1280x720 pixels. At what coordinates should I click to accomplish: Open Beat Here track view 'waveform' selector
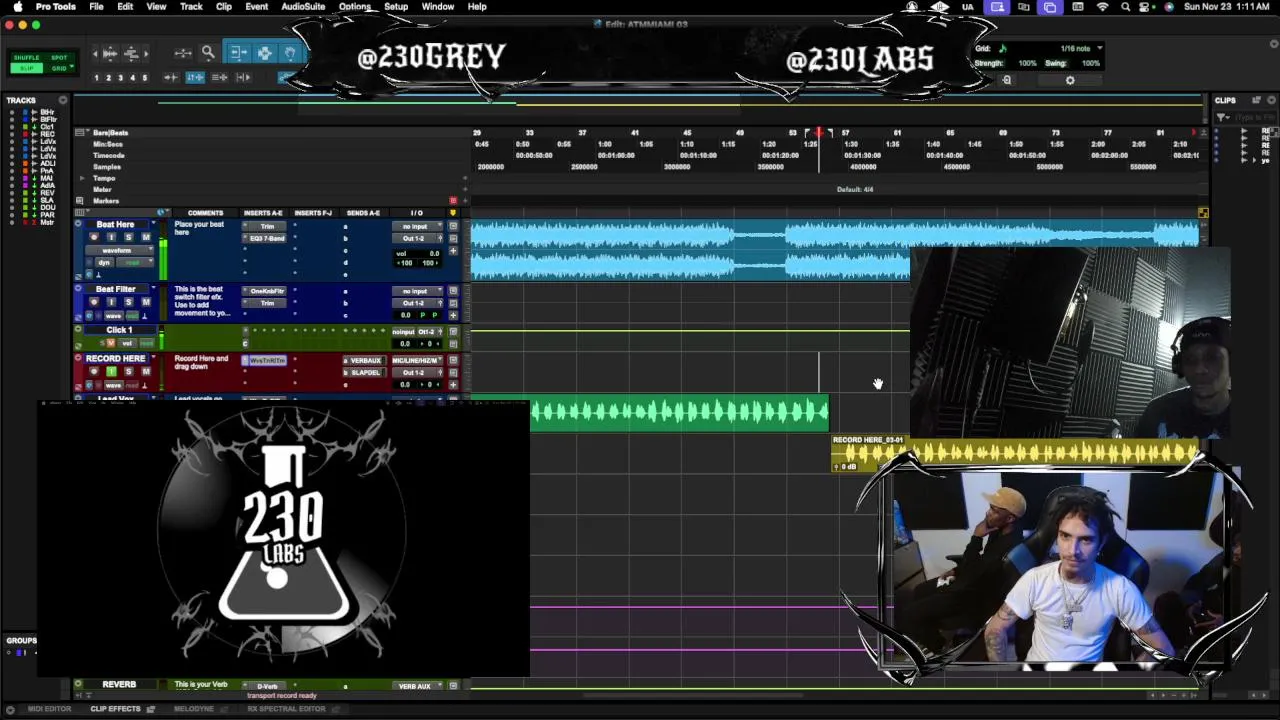(x=117, y=250)
